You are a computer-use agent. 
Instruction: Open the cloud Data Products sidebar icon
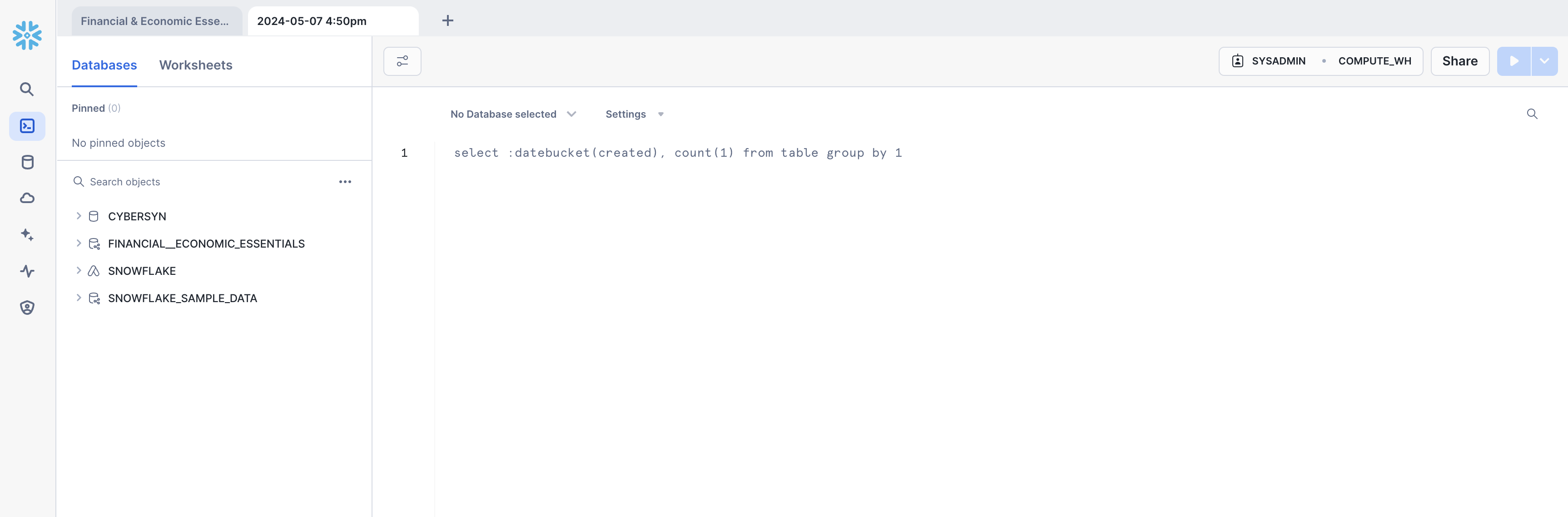pos(27,199)
